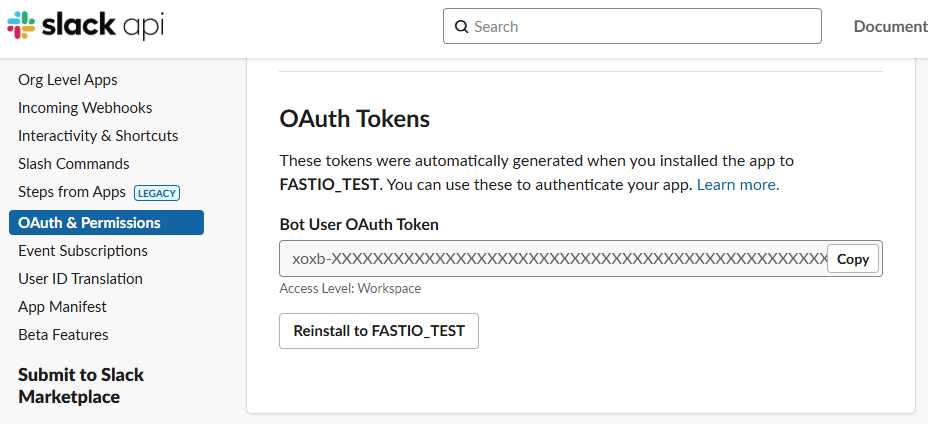Click the Access Level: Workspace text
The width and height of the screenshot is (928, 424).
pos(350,289)
